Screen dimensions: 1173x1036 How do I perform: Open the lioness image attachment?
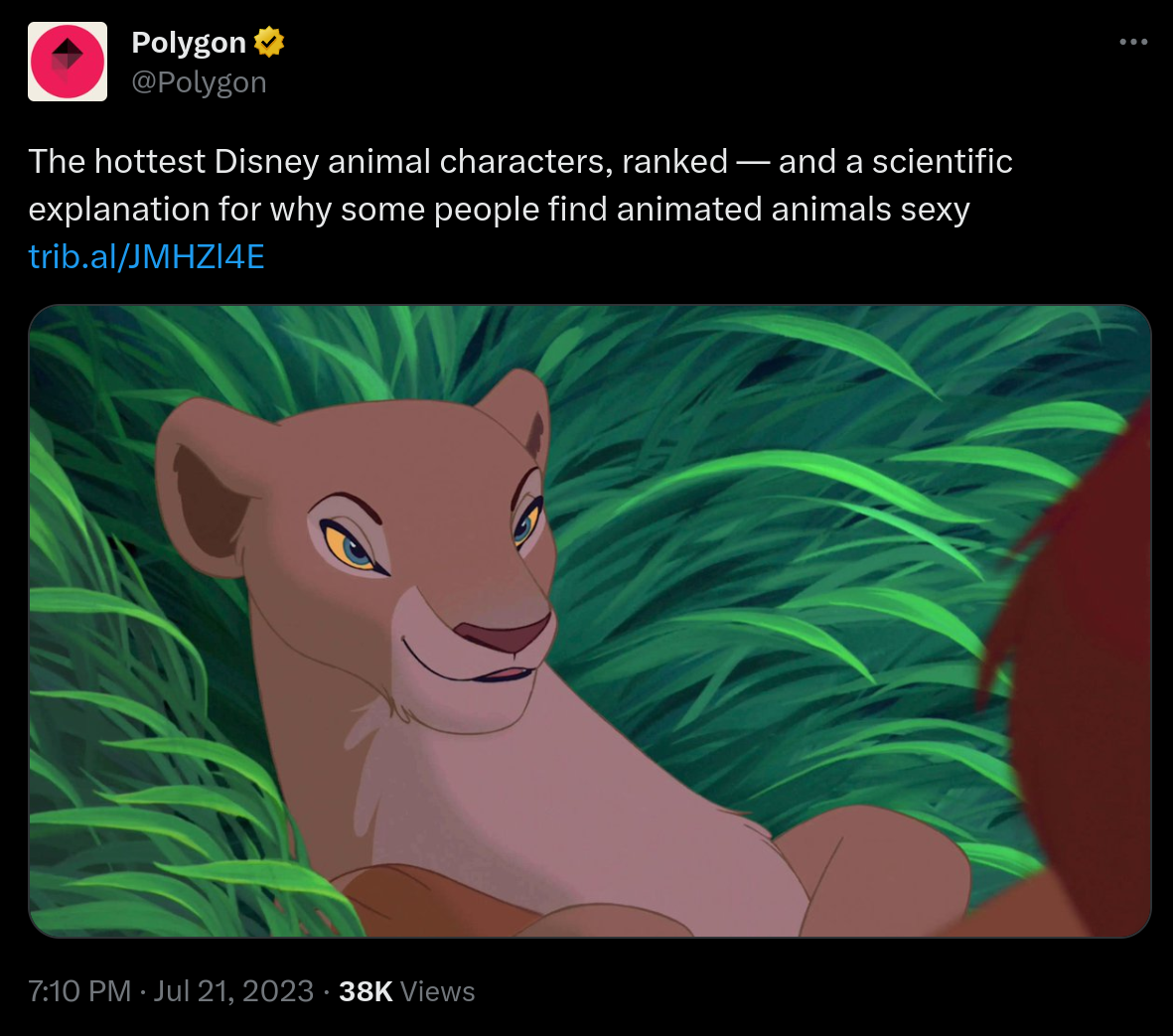(589, 621)
